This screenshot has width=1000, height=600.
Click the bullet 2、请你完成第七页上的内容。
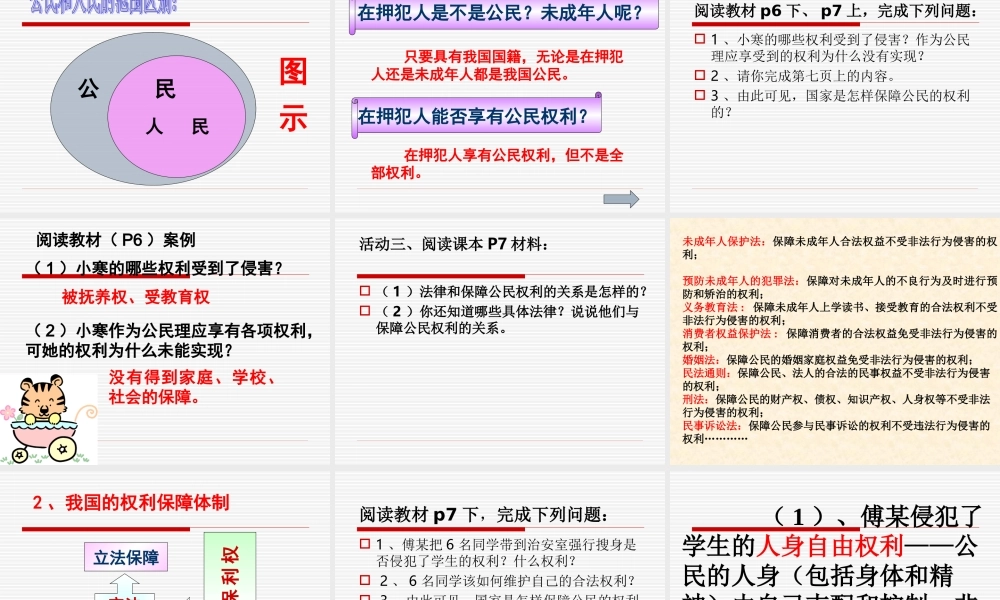[804, 76]
